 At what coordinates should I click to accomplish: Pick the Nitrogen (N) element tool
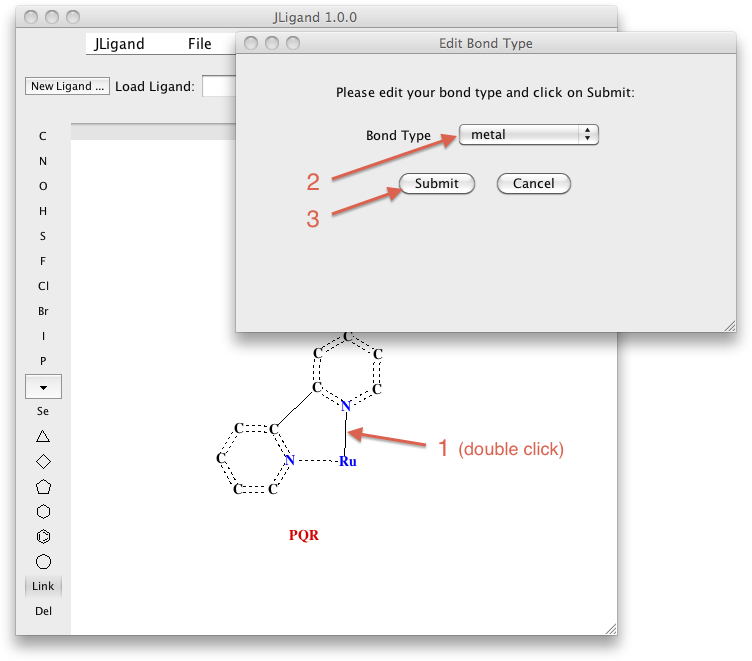(x=43, y=161)
